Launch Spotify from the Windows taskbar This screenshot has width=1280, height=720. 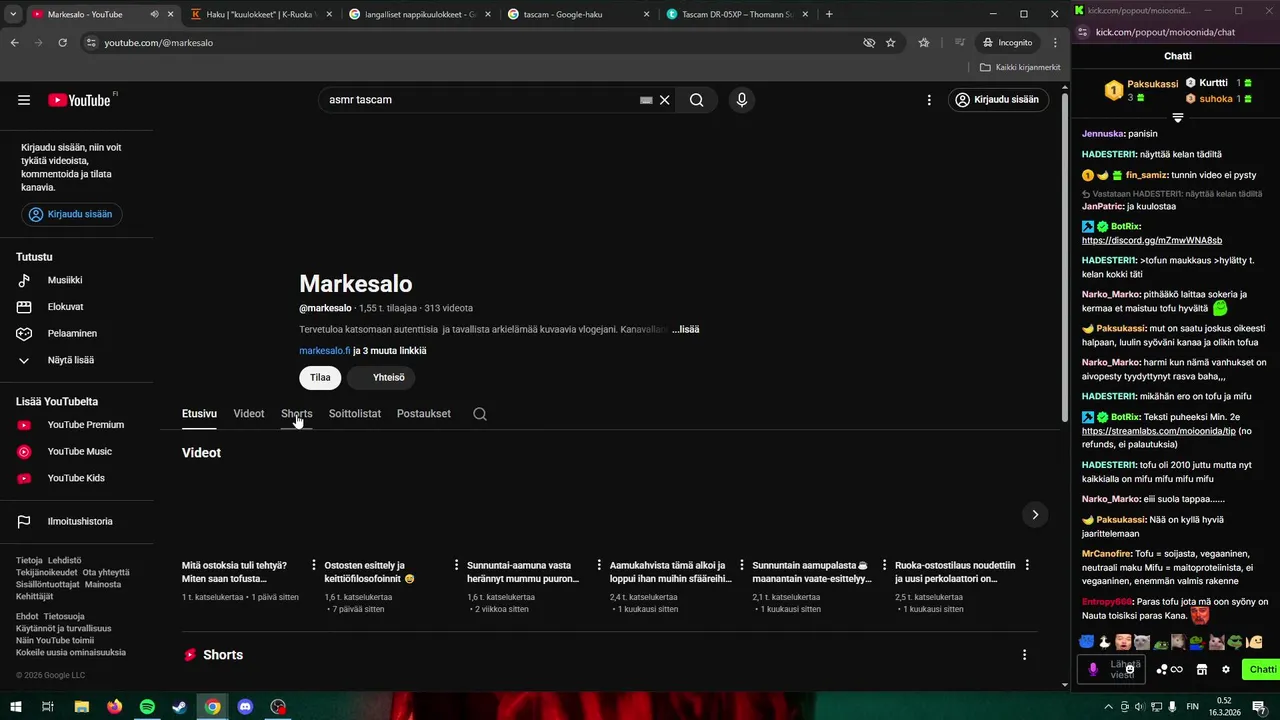(147, 707)
